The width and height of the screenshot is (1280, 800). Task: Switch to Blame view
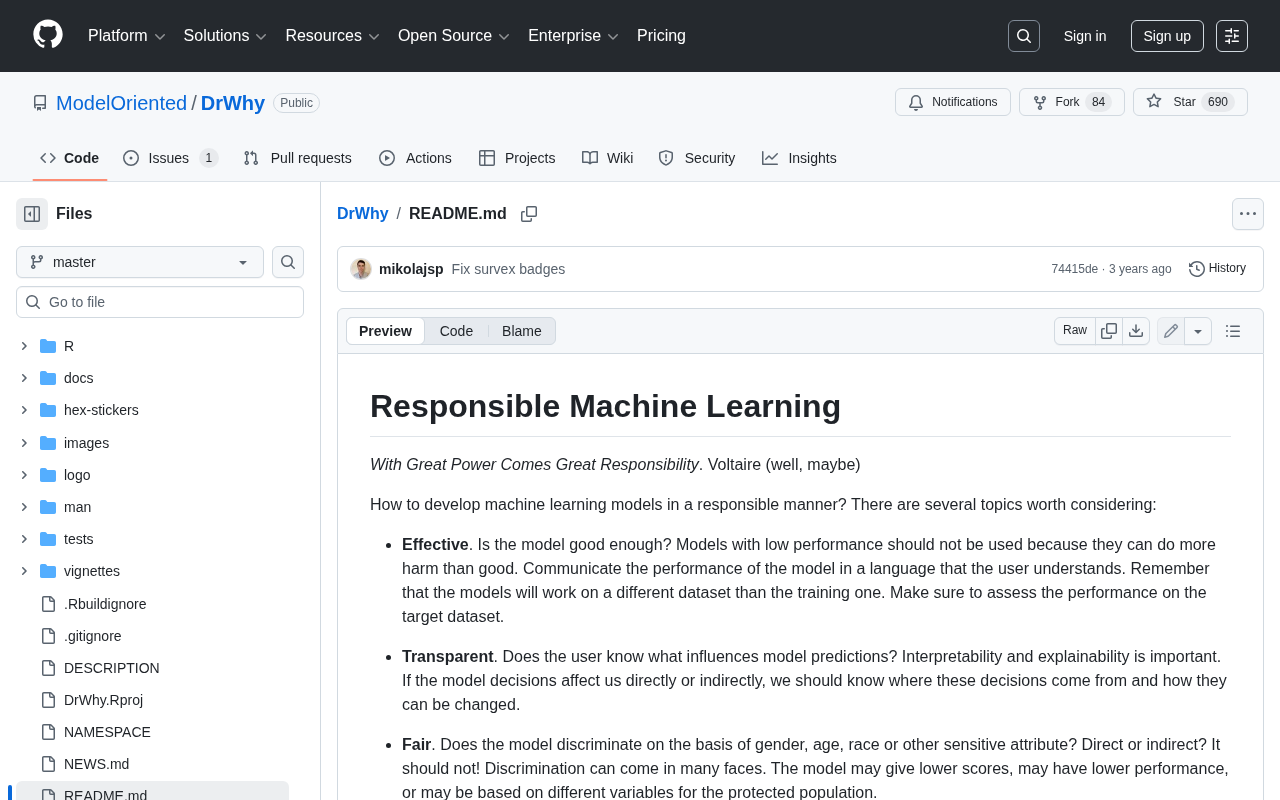click(521, 331)
